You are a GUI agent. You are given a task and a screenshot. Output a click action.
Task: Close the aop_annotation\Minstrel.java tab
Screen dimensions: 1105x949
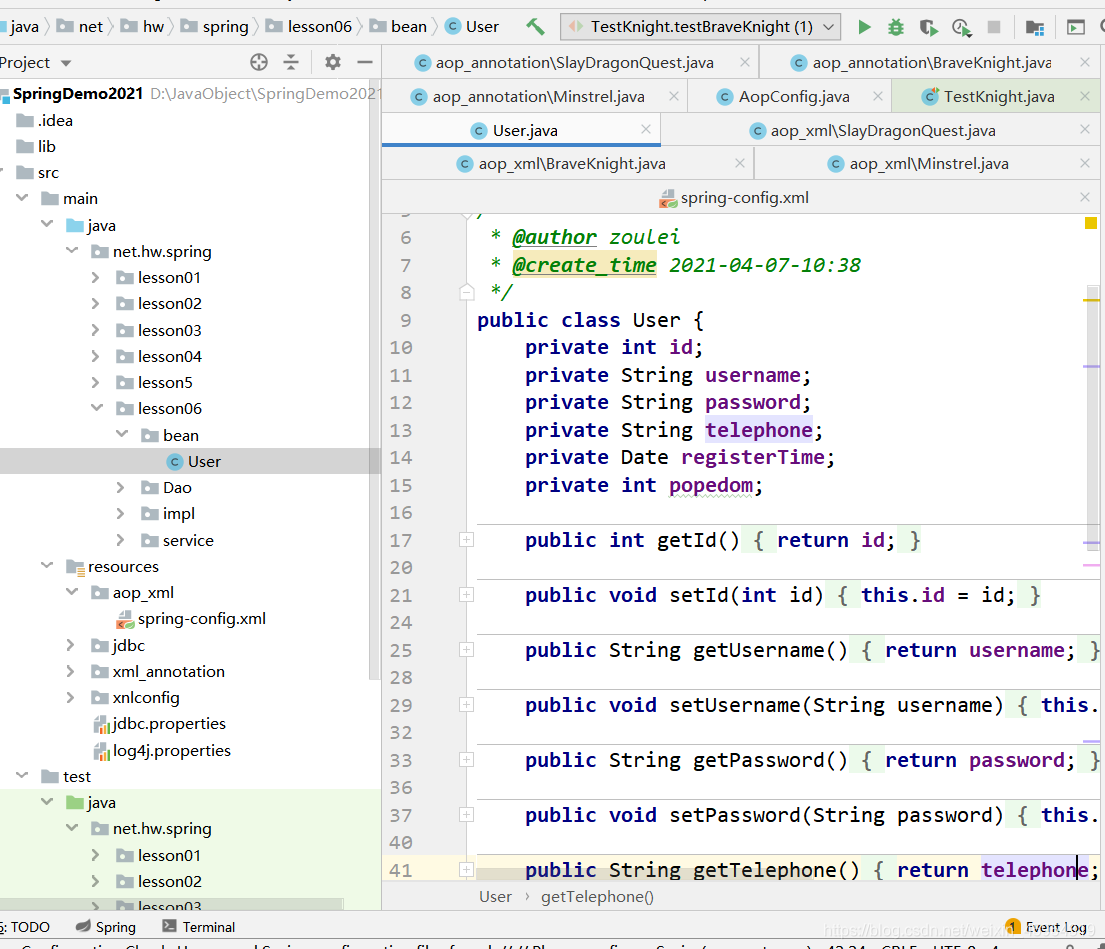point(674,96)
